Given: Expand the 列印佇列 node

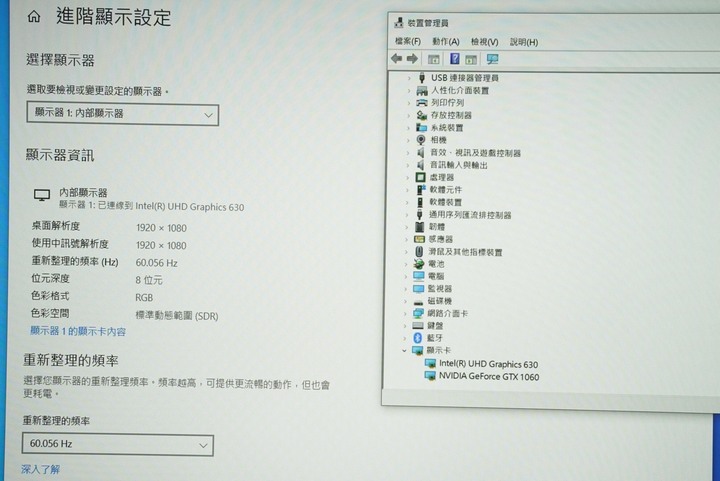Looking at the screenshot, I should [408, 103].
